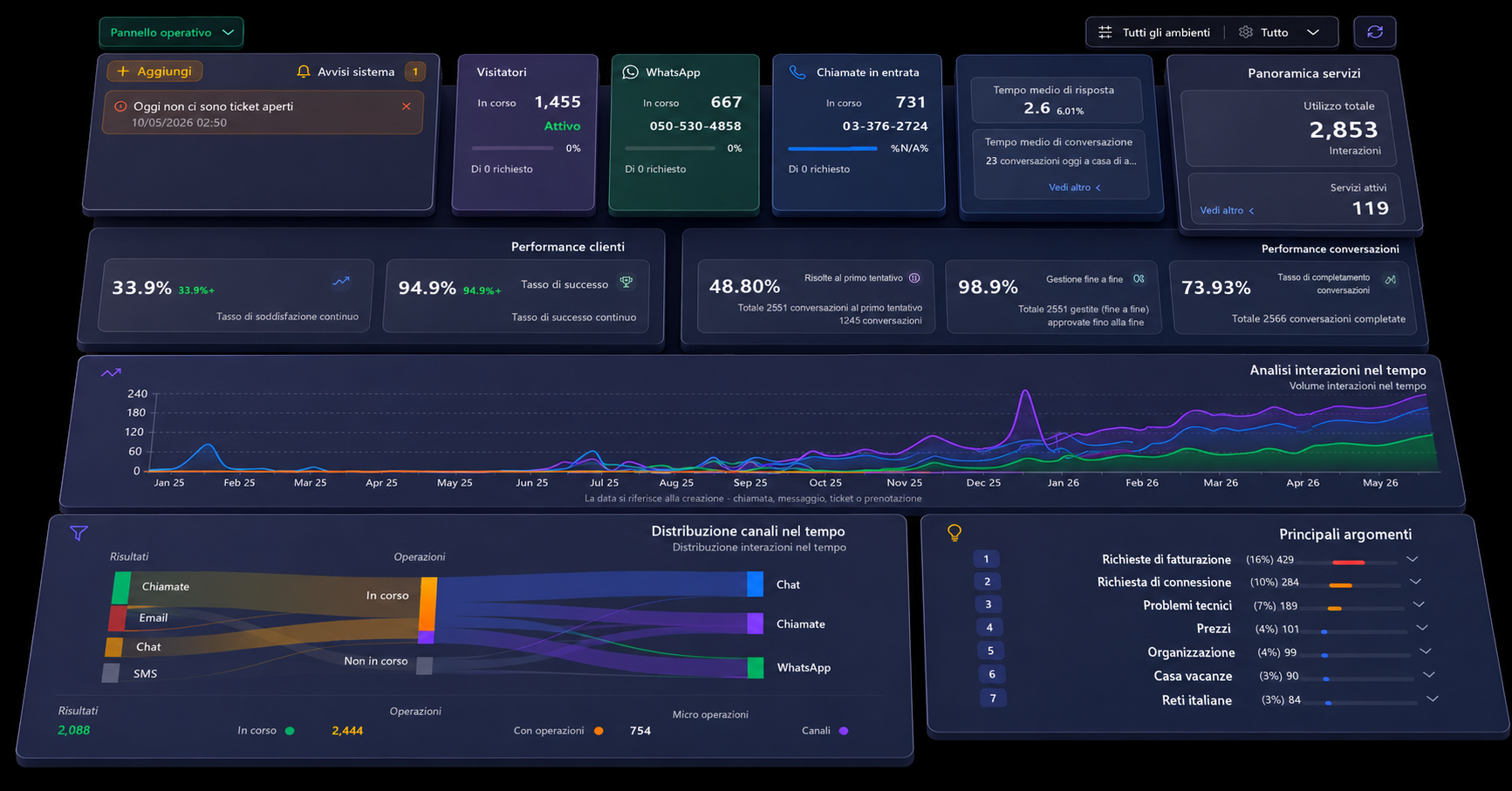
Task: Click Vedi altro under Tempo medio di conversazione
Action: [x=1074, y=188]
